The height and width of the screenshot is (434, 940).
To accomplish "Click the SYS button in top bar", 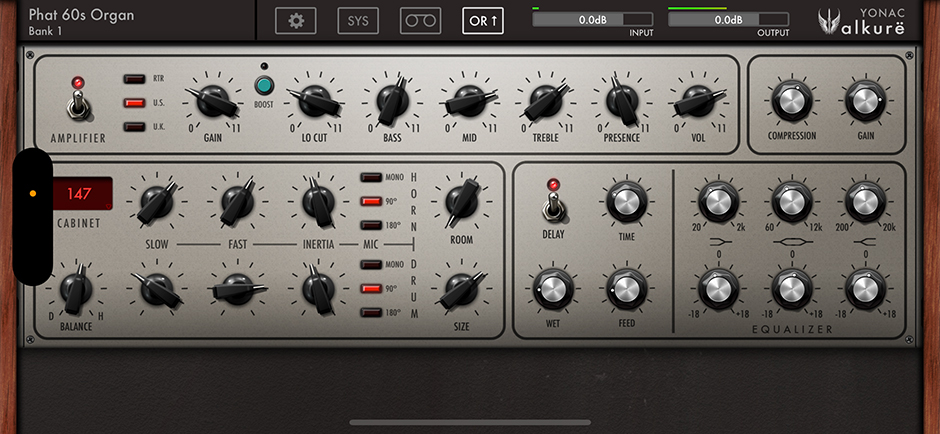I will 358,21.
